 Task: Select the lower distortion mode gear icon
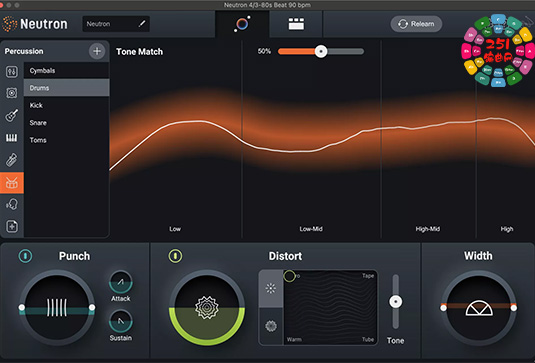tap(271, 326)
